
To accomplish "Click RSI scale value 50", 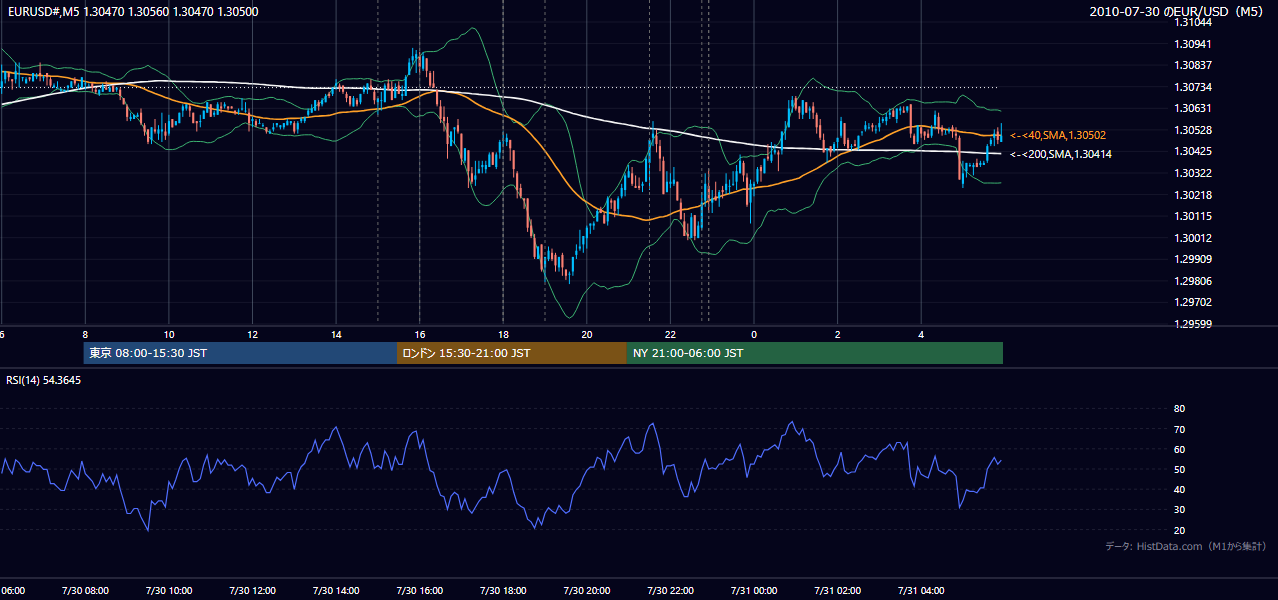I will tap(1180, 469).
